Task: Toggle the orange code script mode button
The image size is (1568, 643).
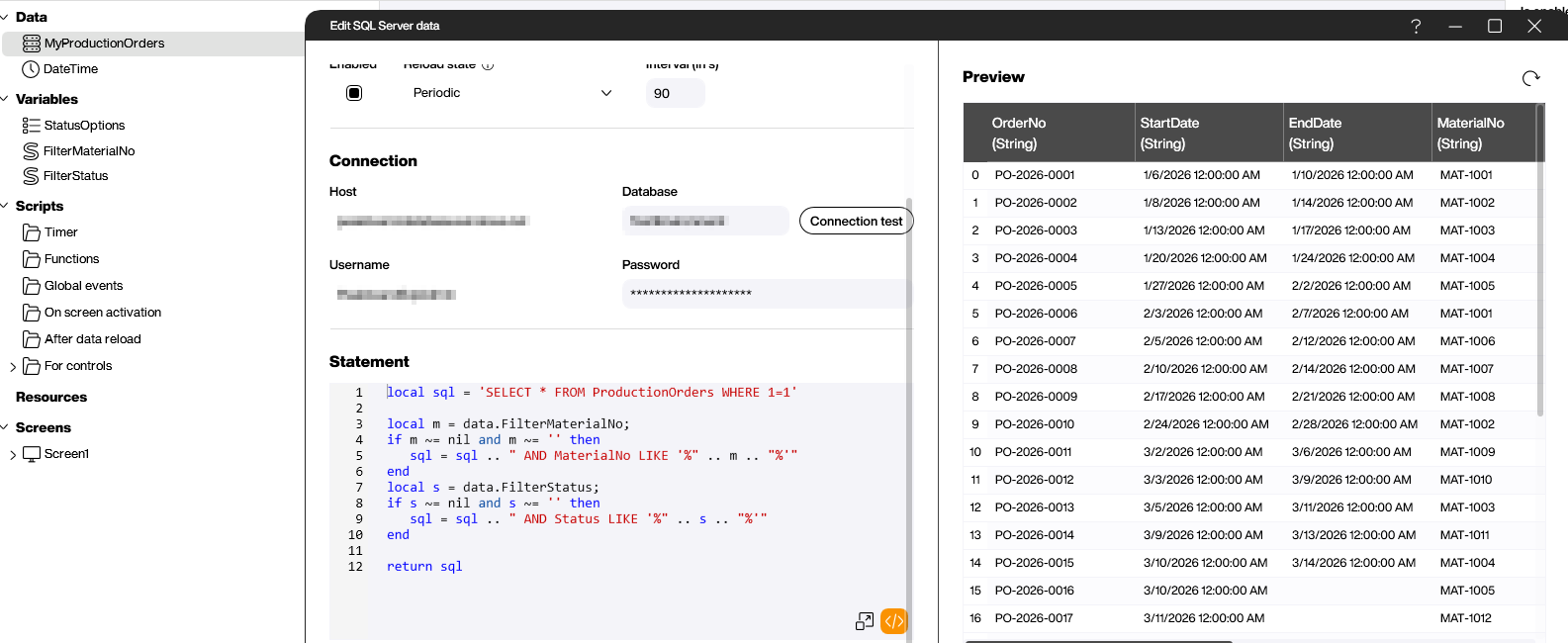Action: click(x=893, y=621)
